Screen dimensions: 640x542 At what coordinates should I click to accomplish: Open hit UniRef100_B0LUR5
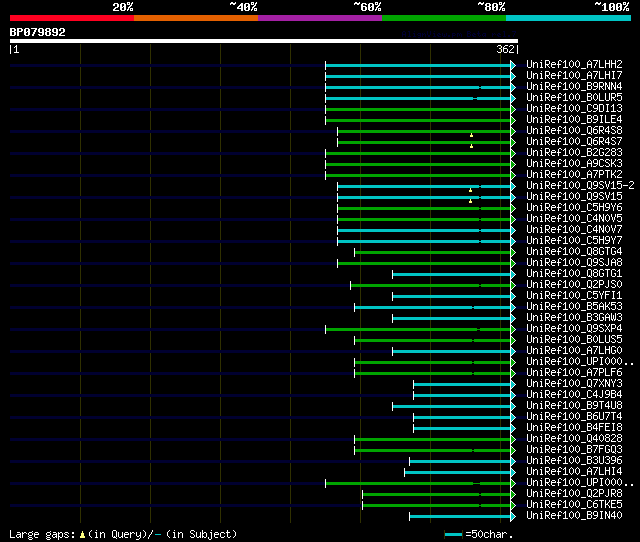point(574,97)
